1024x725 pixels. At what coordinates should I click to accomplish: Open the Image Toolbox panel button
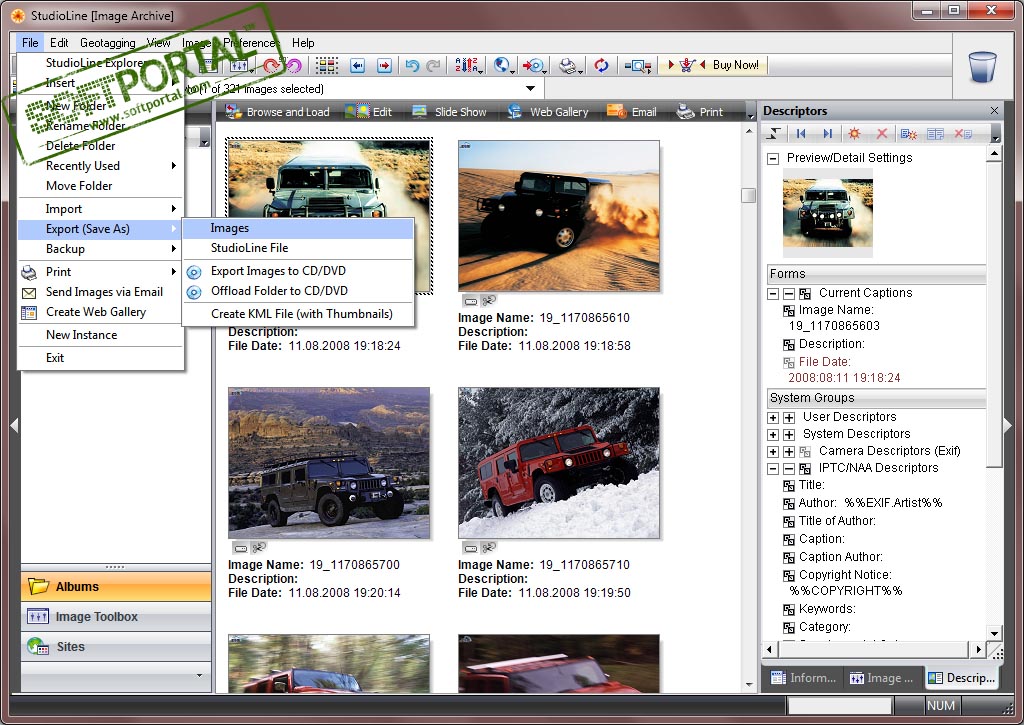(97, 617)
